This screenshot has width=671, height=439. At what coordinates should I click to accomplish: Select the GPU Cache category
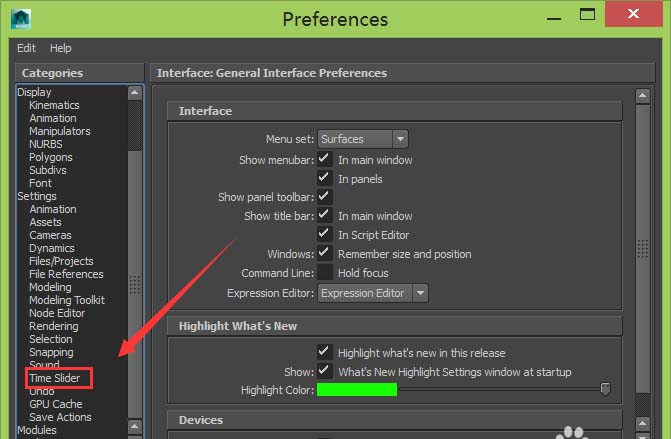tap(56, 404)
